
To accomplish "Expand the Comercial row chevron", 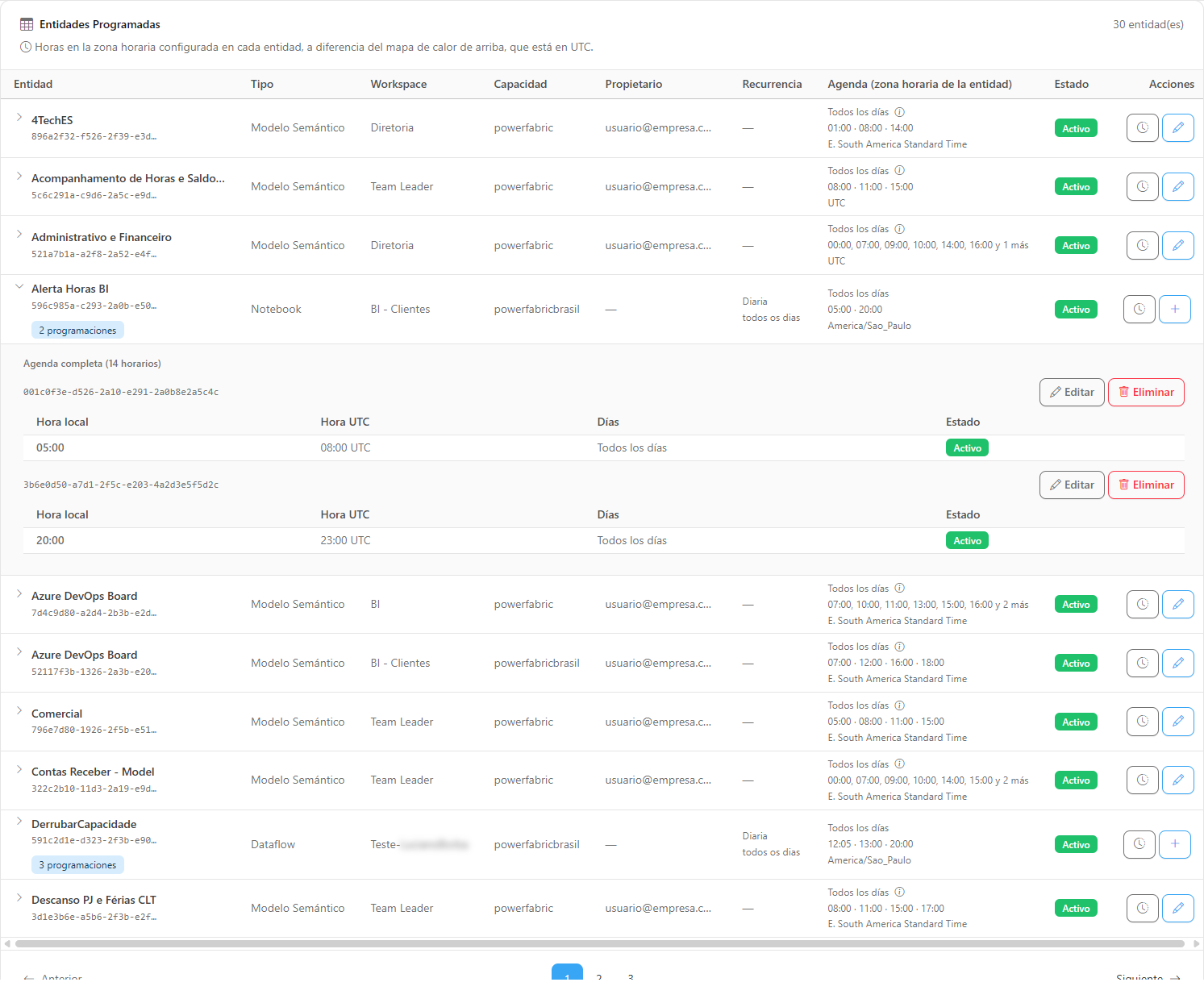I will 19,711.
